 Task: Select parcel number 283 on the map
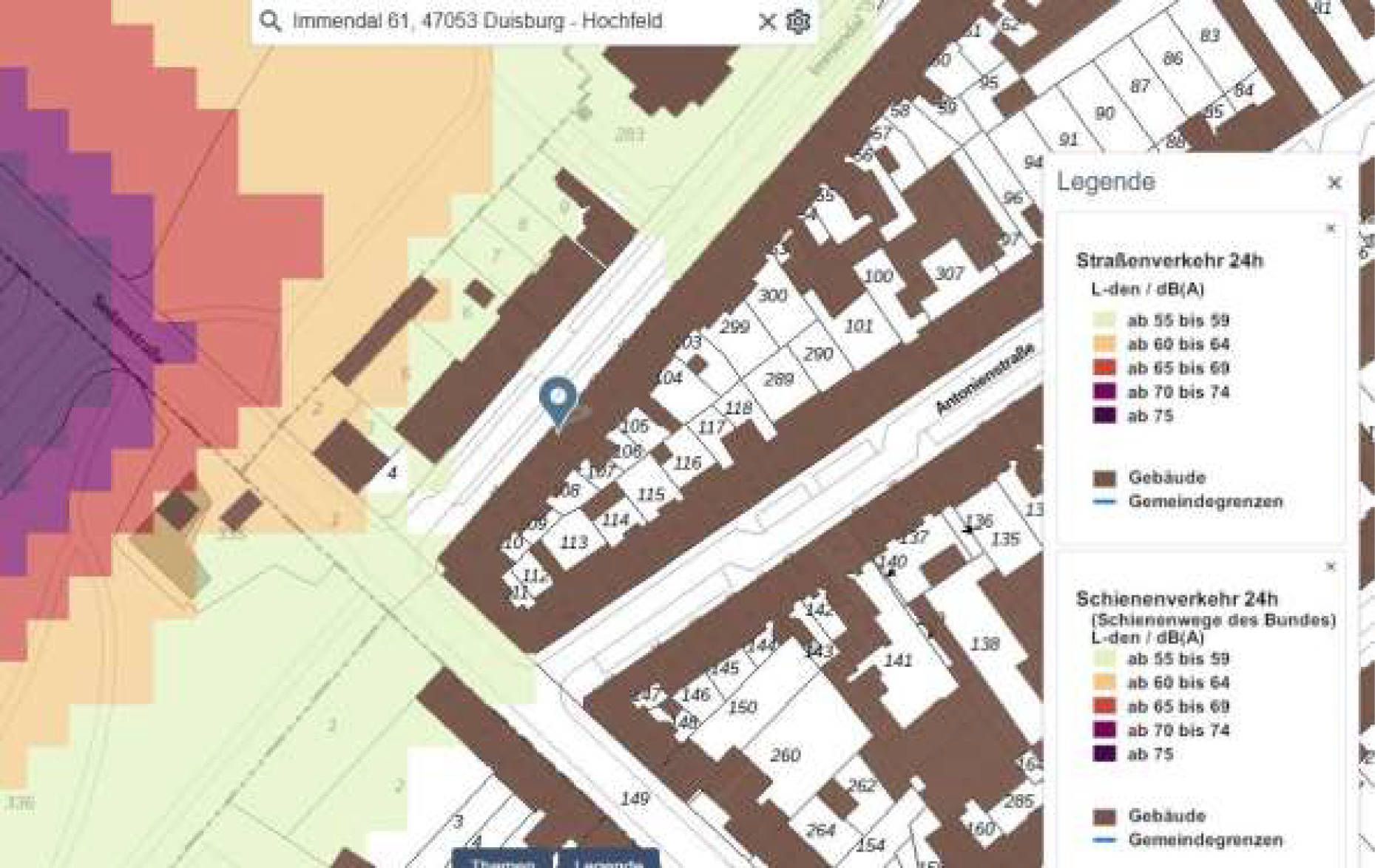click(x=629, y=135)
